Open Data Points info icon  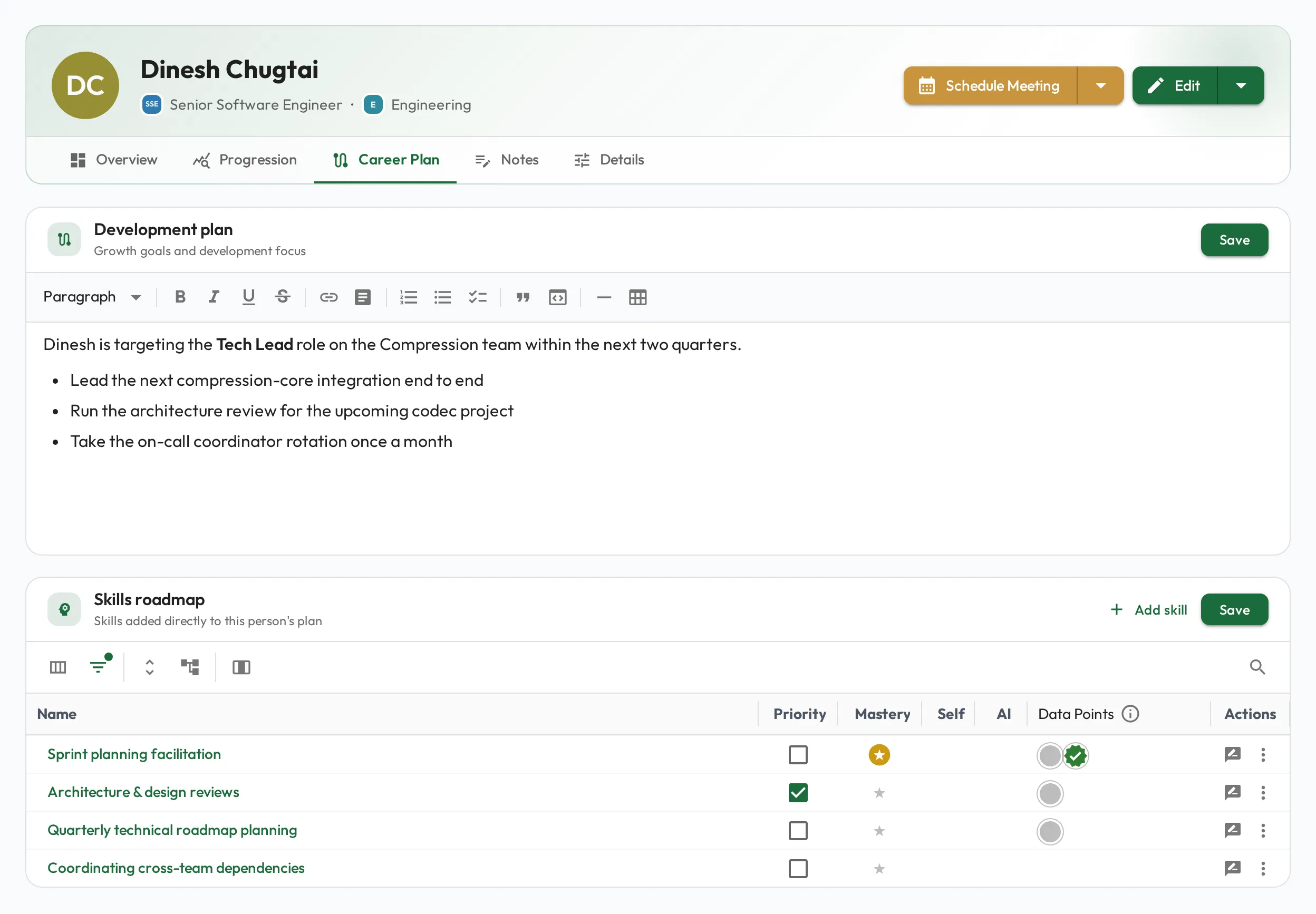tap(1130, 714)
